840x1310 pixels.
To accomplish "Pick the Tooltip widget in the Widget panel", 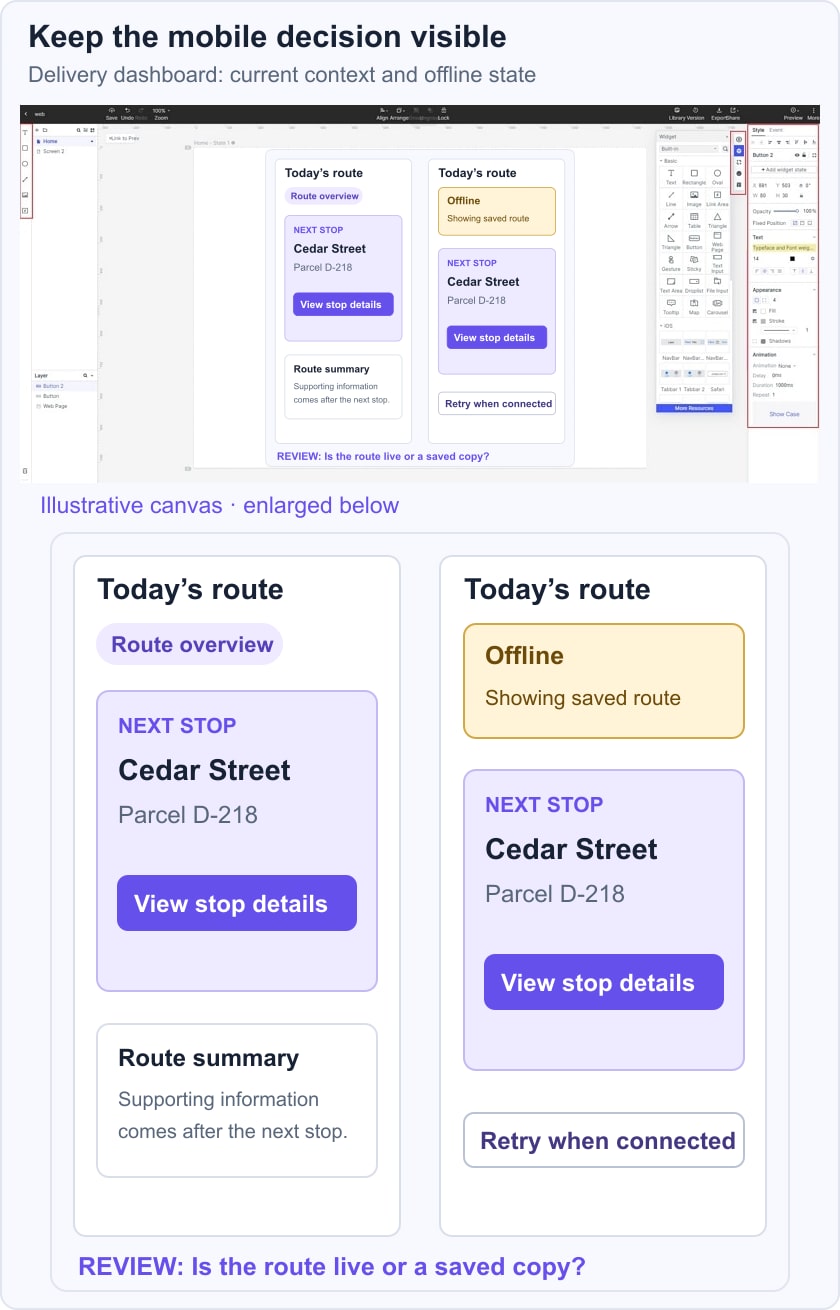I will (671, 306).
